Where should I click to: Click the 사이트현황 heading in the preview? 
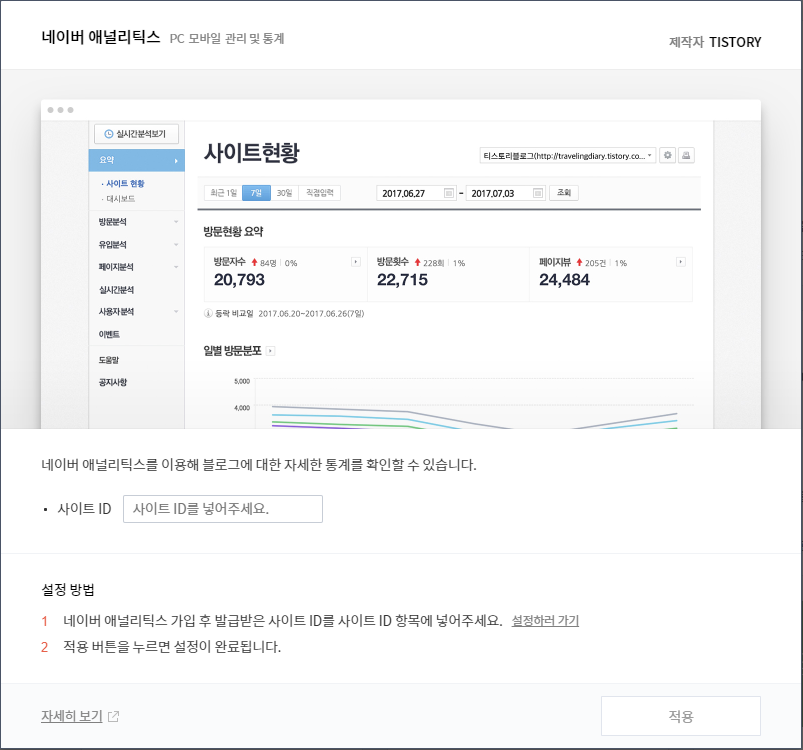tap(251, 152)
